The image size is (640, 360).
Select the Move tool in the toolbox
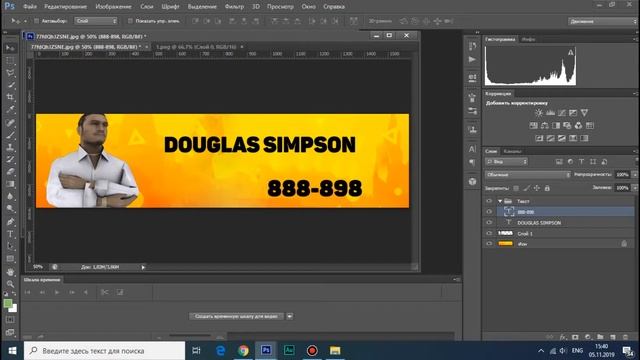click(10, 48)
